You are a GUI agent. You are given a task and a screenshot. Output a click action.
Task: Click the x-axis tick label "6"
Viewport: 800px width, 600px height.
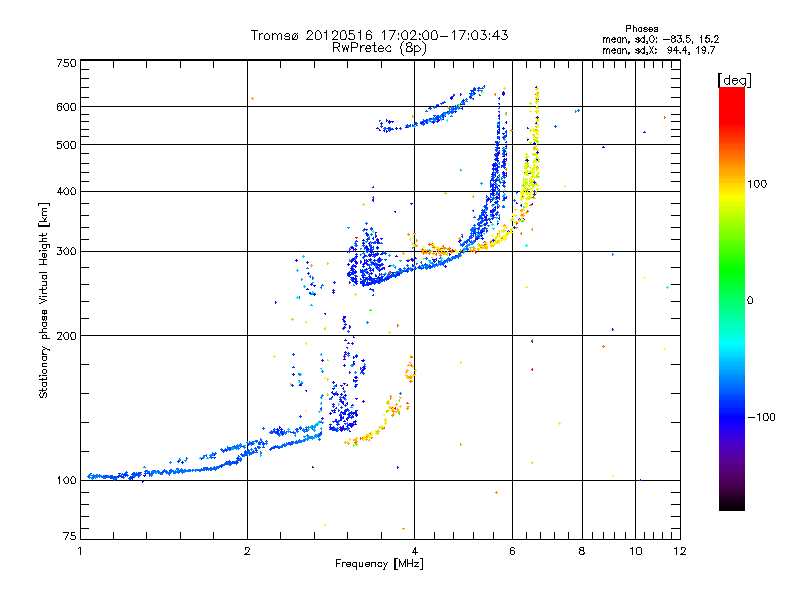point(512,551)
